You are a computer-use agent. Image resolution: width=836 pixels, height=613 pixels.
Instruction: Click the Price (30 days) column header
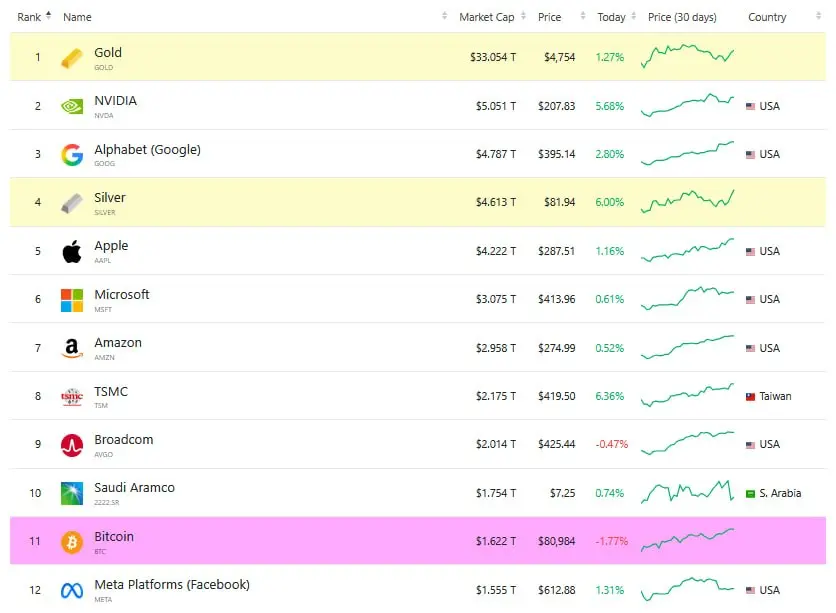coord(682,17)
